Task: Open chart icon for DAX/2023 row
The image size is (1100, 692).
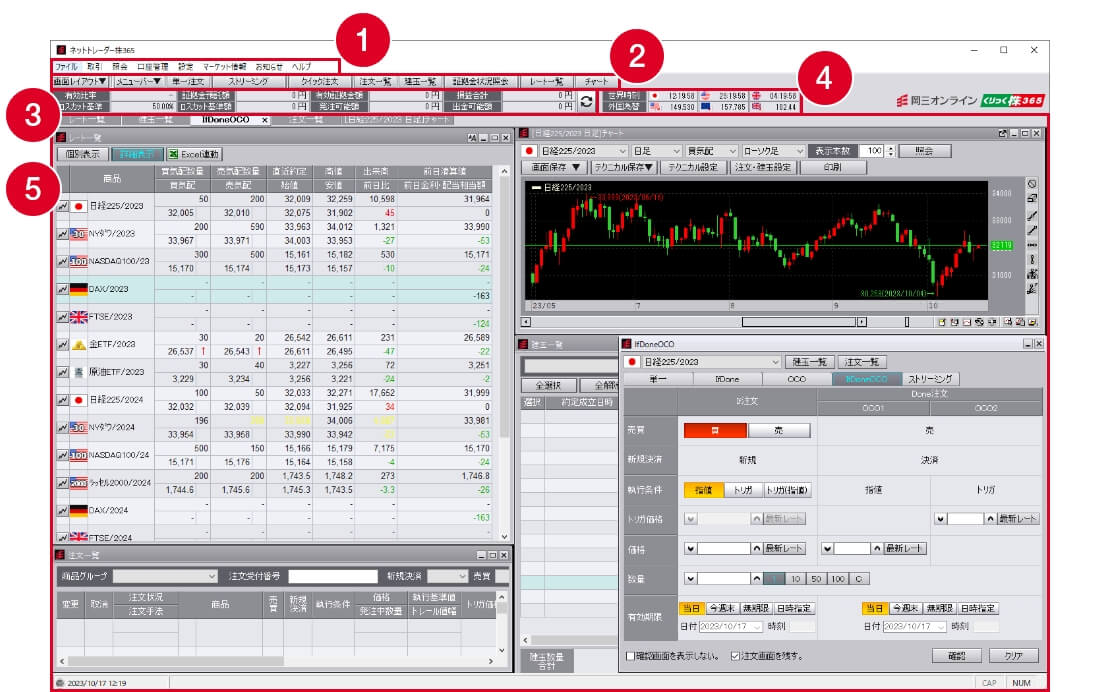Action: pos(62,289)
